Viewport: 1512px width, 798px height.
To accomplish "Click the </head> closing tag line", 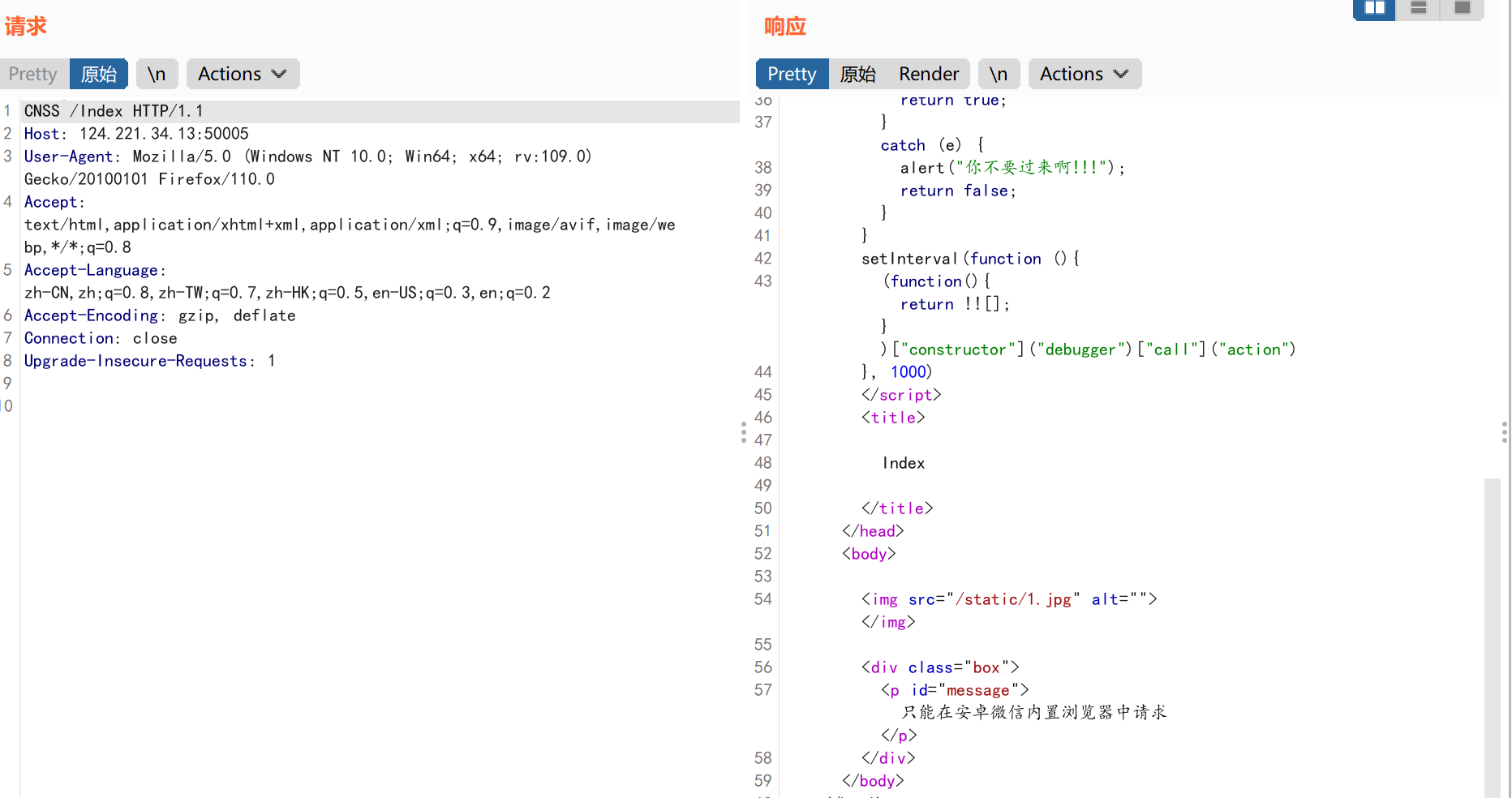I will pos(873,531).
